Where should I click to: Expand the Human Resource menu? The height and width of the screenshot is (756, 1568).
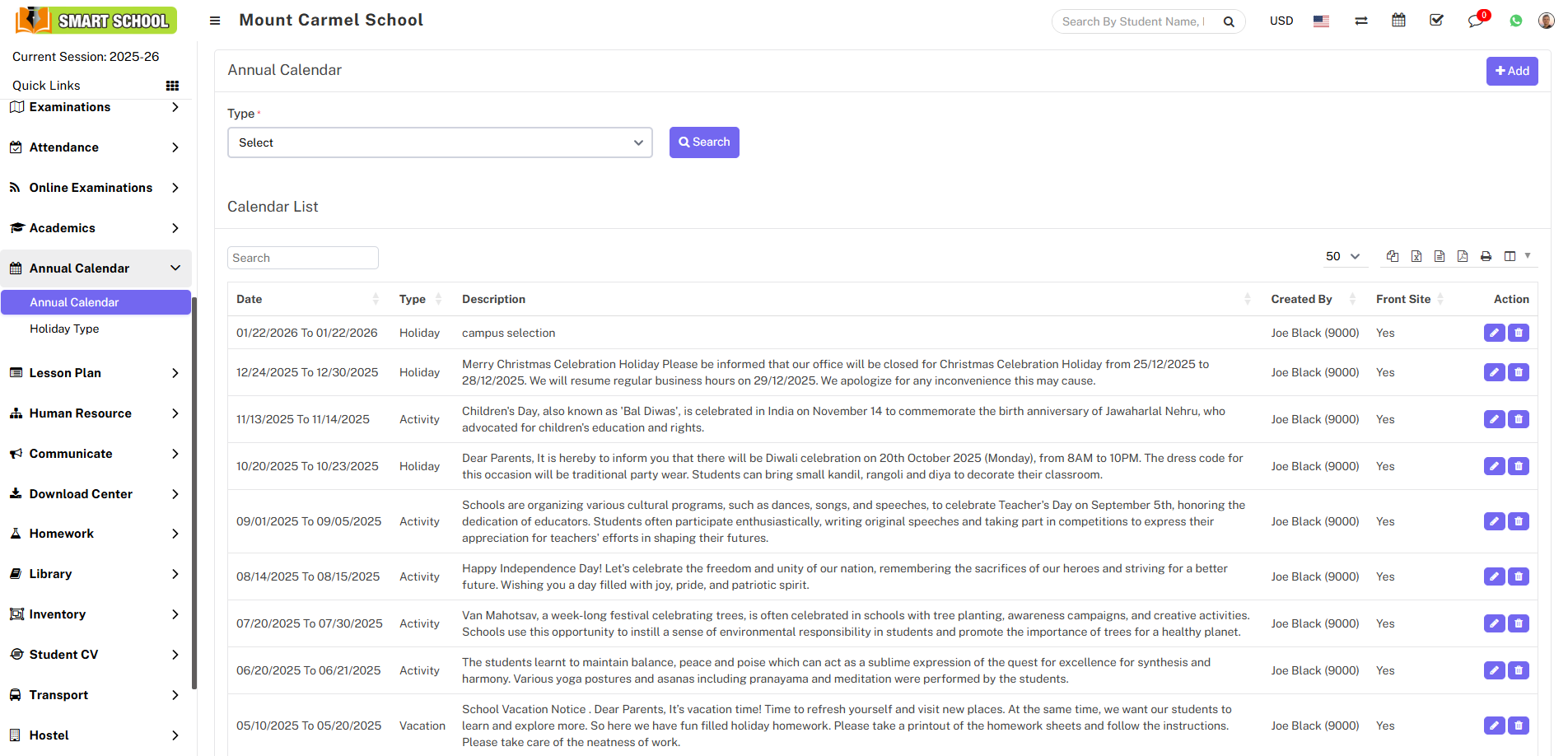coord(96,413)
